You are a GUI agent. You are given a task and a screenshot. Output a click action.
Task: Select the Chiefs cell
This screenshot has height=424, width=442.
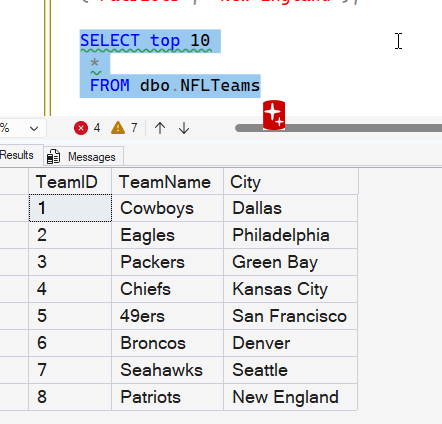tap(167, 289)
